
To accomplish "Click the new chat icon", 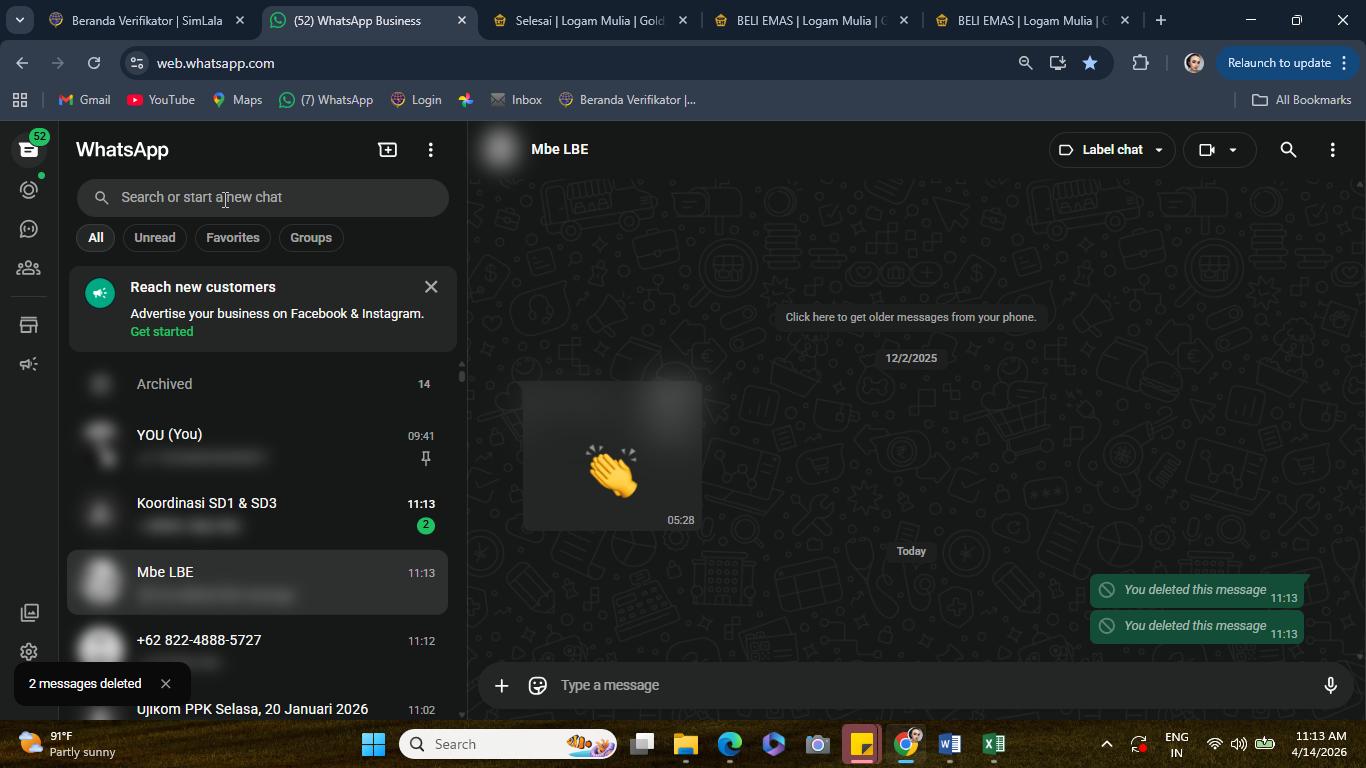I will pyautogui.click(x=387, y=150).
